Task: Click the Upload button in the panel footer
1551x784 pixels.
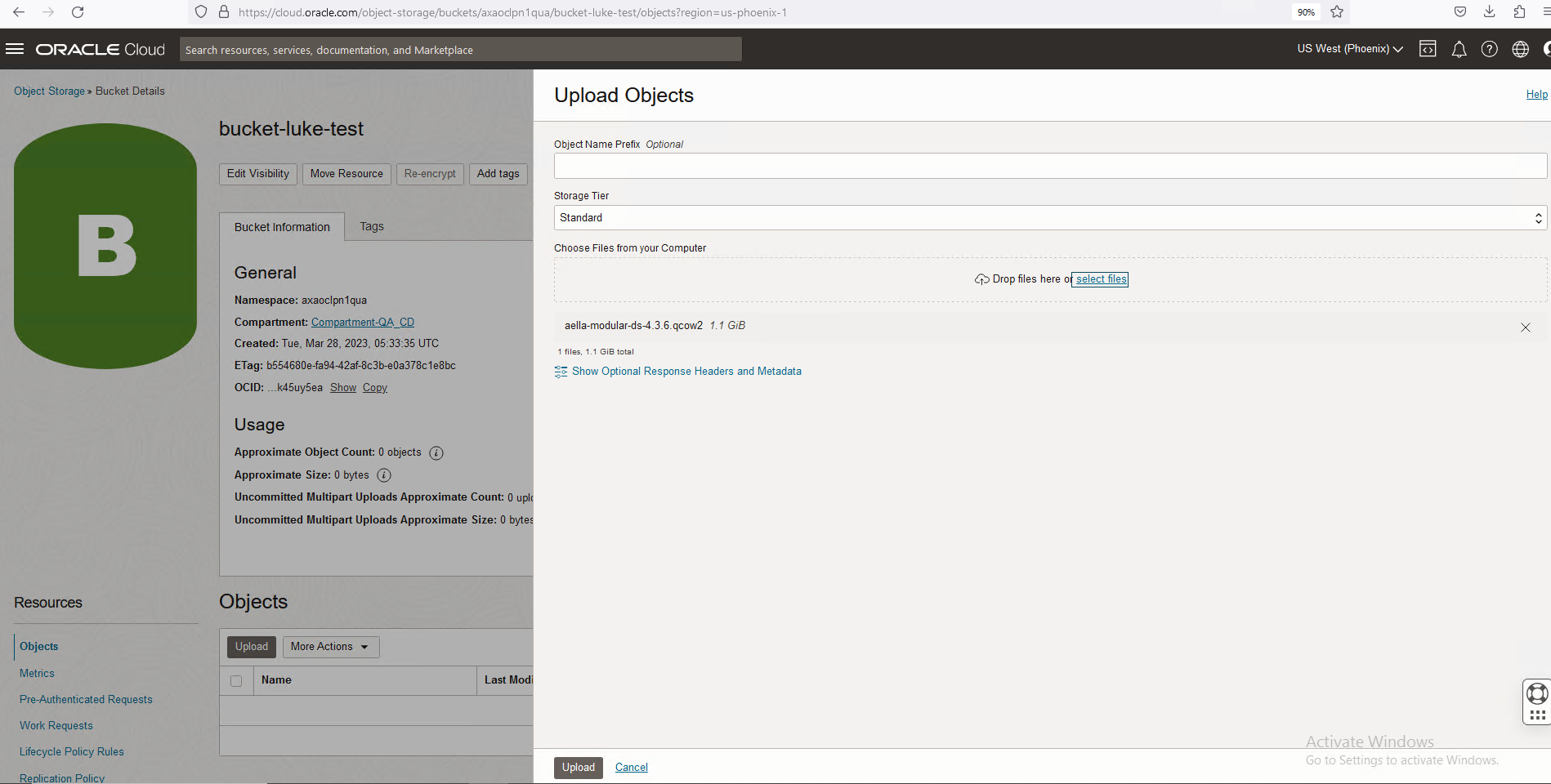Action: point(578,768)
